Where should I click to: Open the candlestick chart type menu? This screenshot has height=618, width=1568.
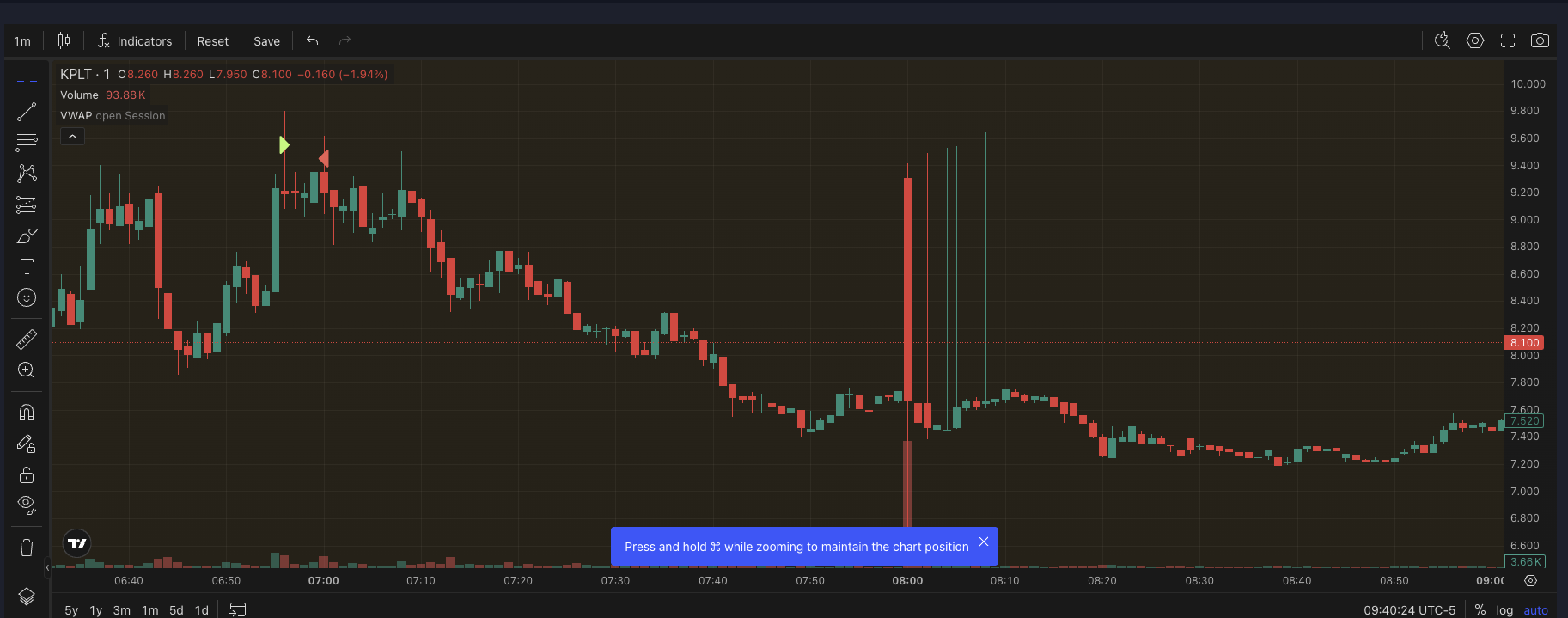pos(64,40)
